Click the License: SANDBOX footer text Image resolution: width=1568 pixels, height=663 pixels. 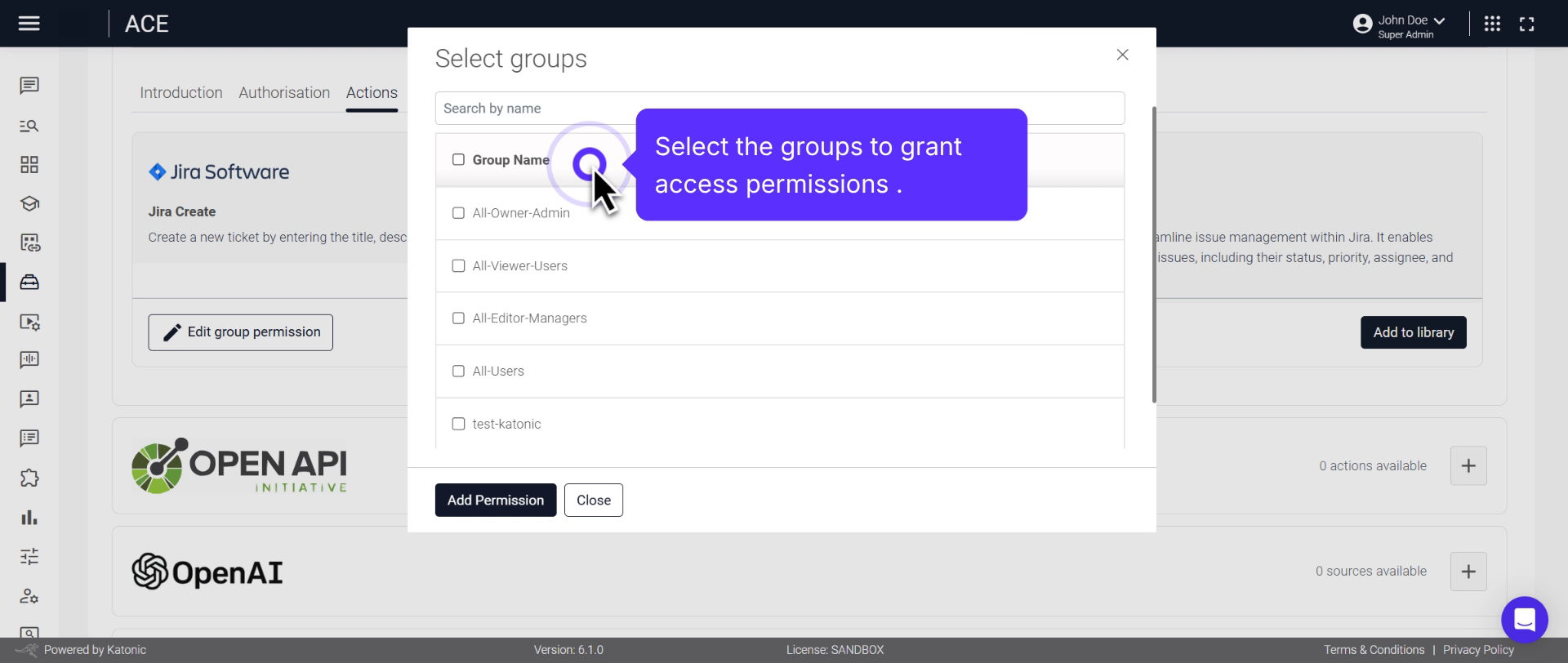point(835,650)
